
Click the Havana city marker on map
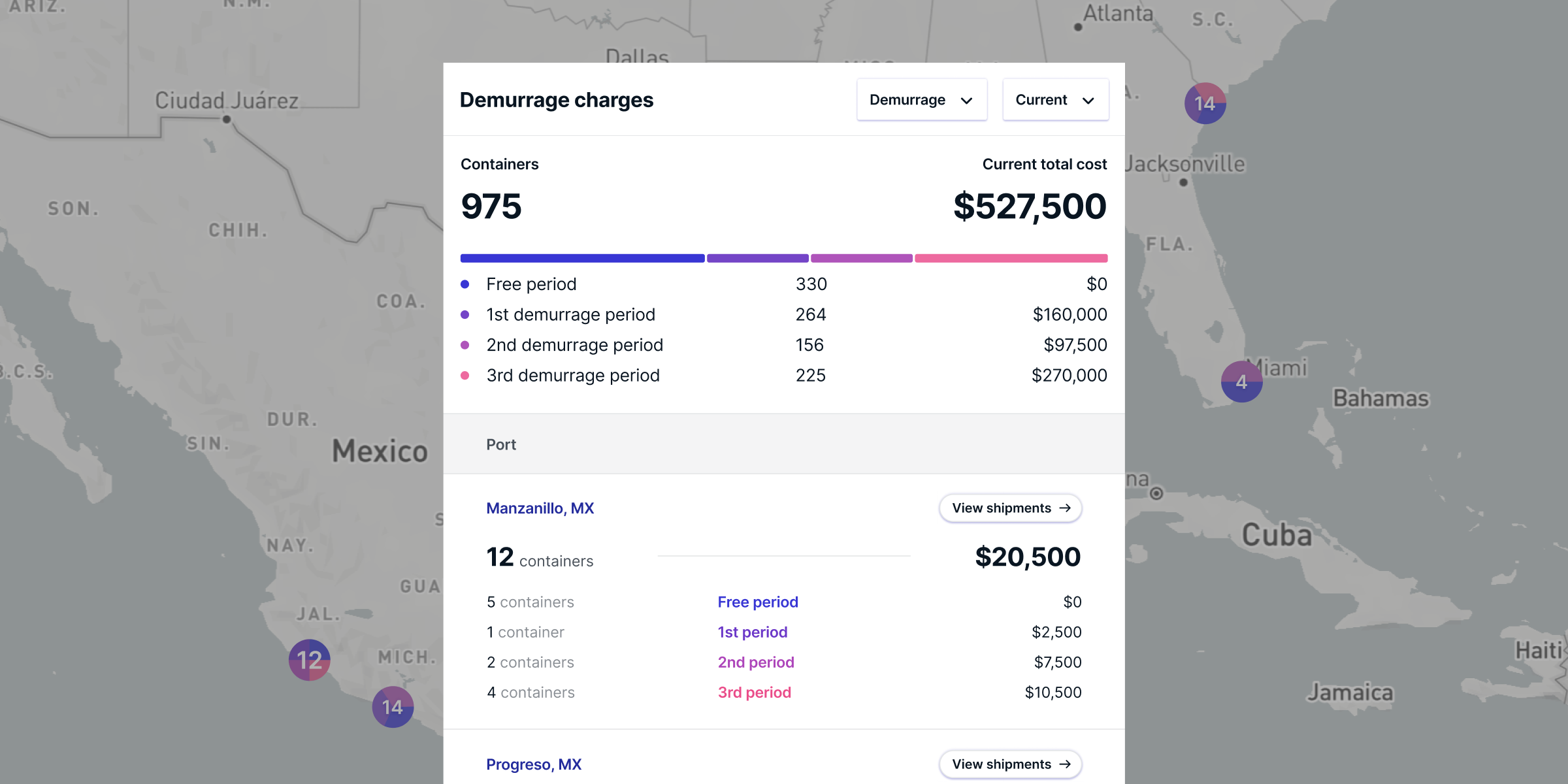[1156, 493]
